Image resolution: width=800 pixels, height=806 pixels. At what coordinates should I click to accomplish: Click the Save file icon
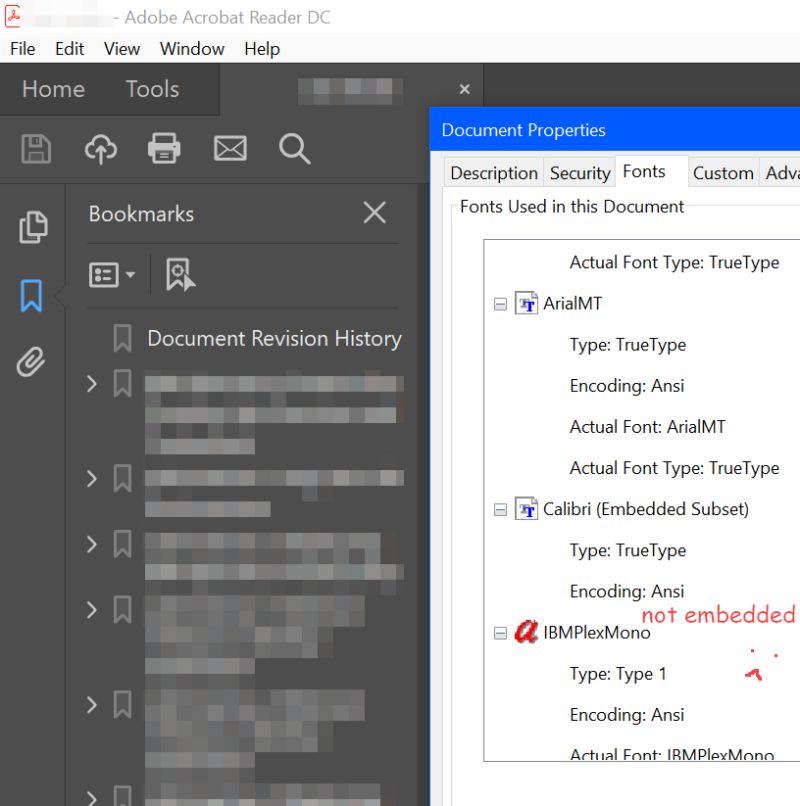[x=35, y=147]
